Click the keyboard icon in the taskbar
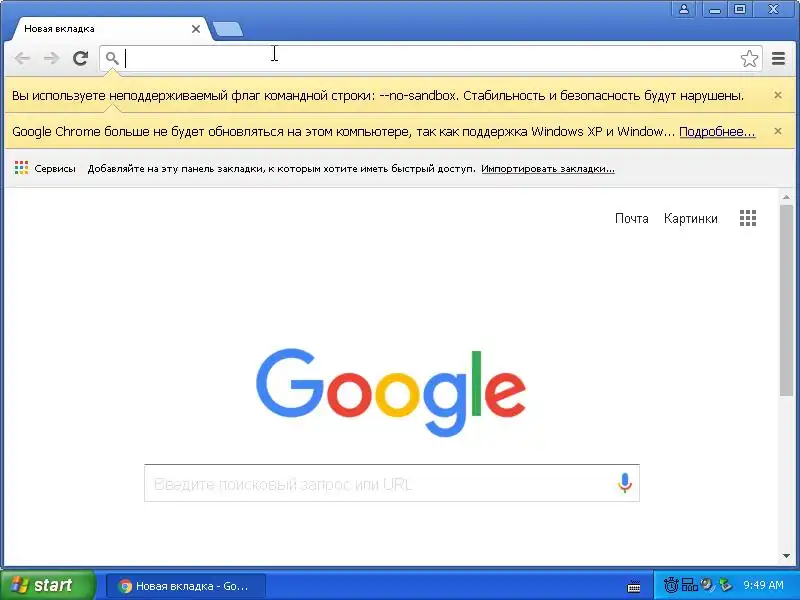The image size is (800, 600). coord(634,586)
